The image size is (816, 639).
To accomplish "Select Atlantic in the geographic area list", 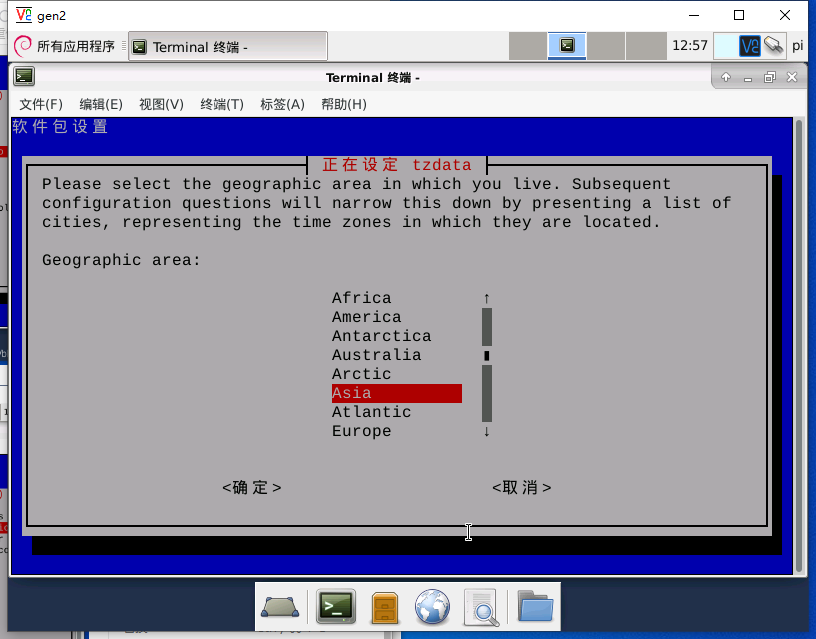I will point(372,412).
